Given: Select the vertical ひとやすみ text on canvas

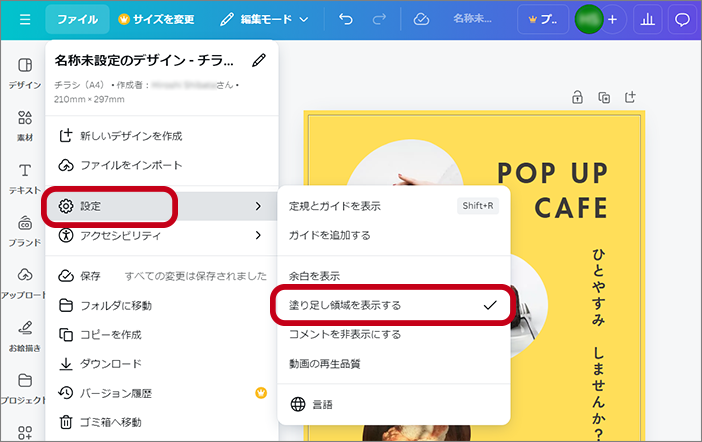Looking at the screenshot, I should pos(599,345).
